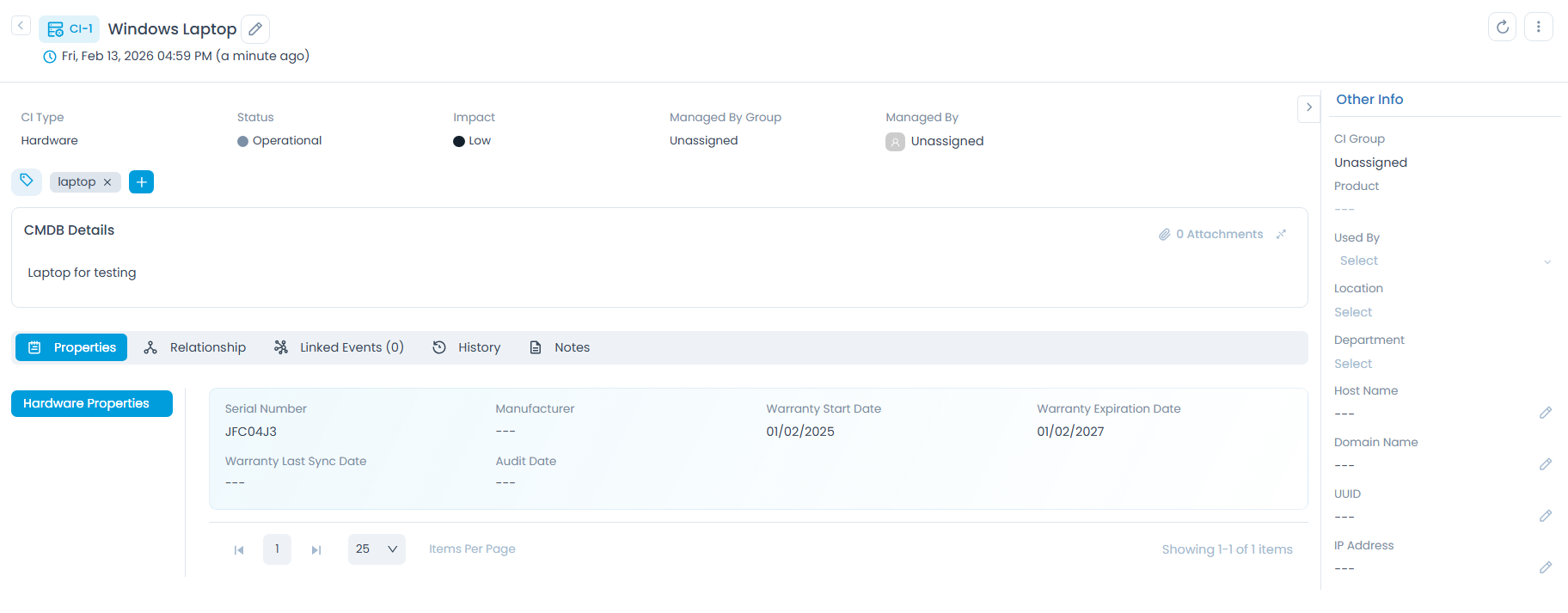Screen dimensions: 1568x613
Task: Edit the Host Name field
Action: pos(1545,414)
